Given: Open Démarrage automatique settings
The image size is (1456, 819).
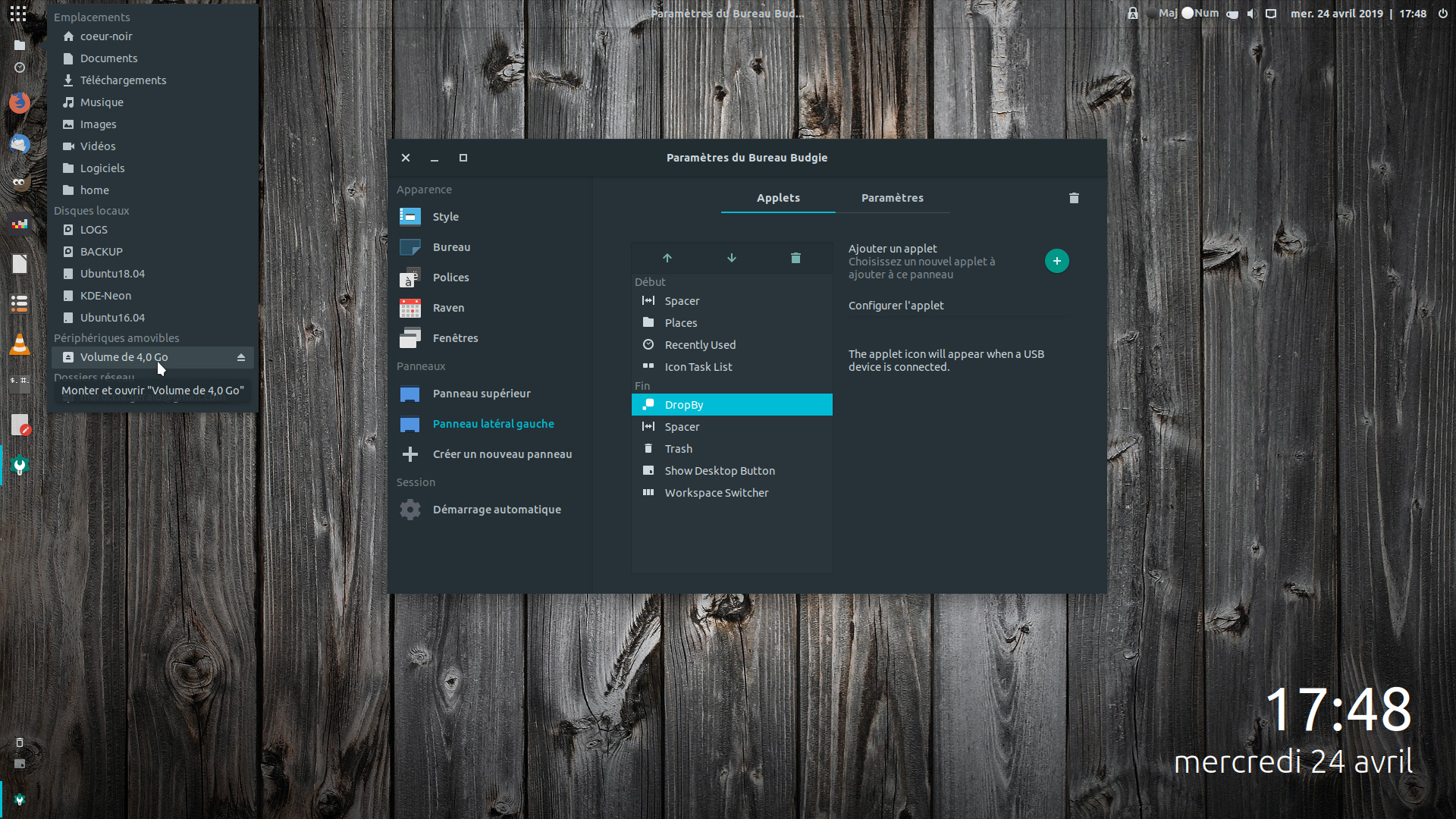Looking at the screenshot, I should click(x=496, y=510).
